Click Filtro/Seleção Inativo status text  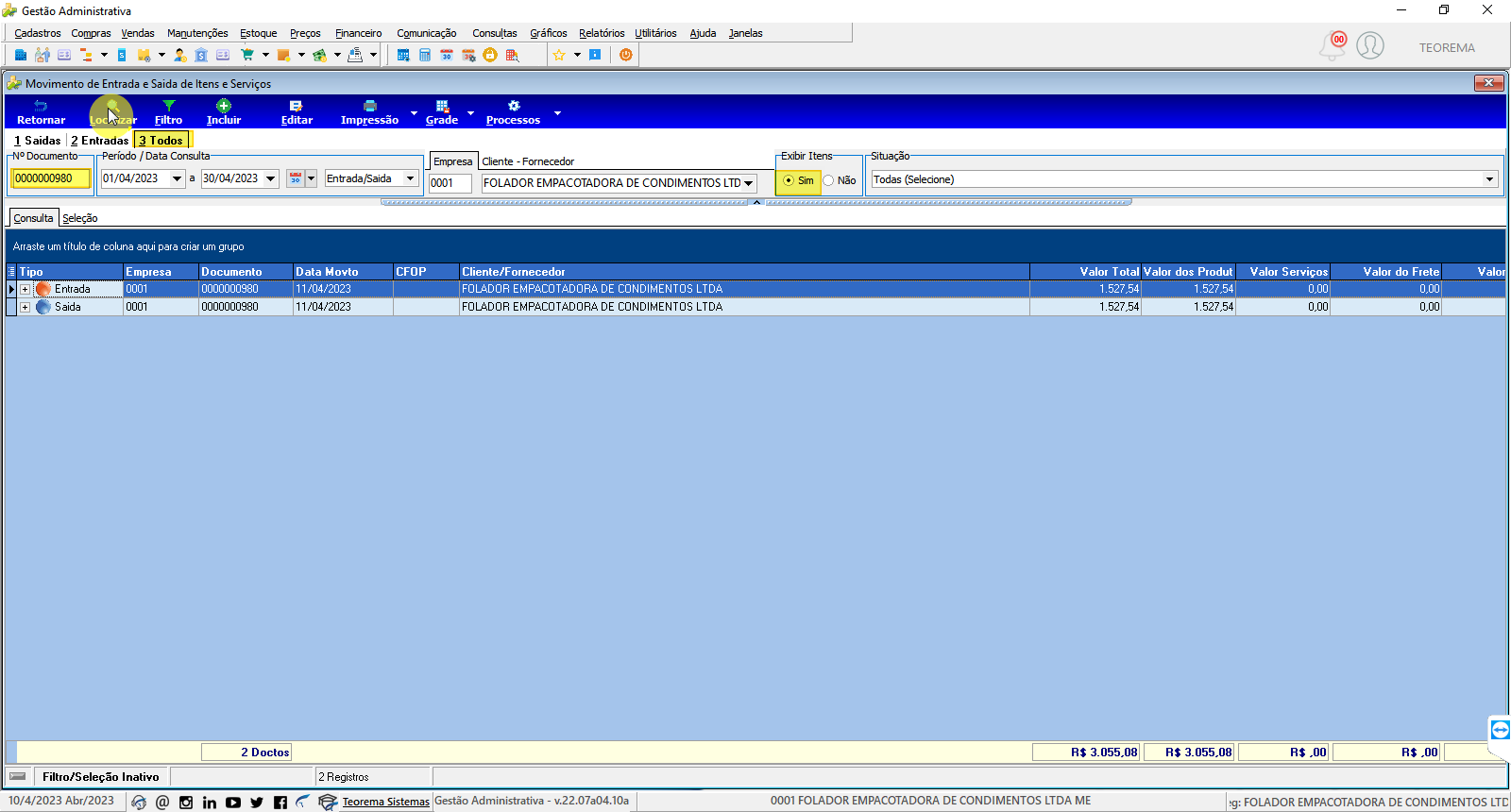coord(100,777)
